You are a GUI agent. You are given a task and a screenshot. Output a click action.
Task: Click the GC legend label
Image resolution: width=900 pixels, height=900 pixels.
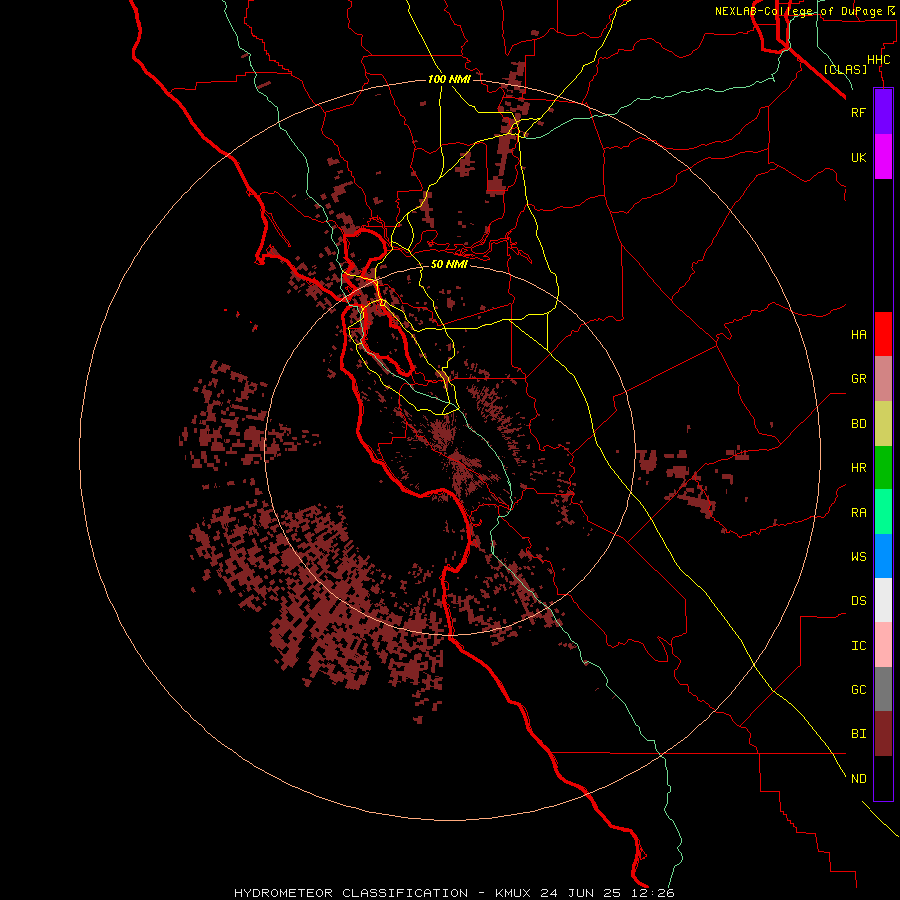tap(858, 690)
